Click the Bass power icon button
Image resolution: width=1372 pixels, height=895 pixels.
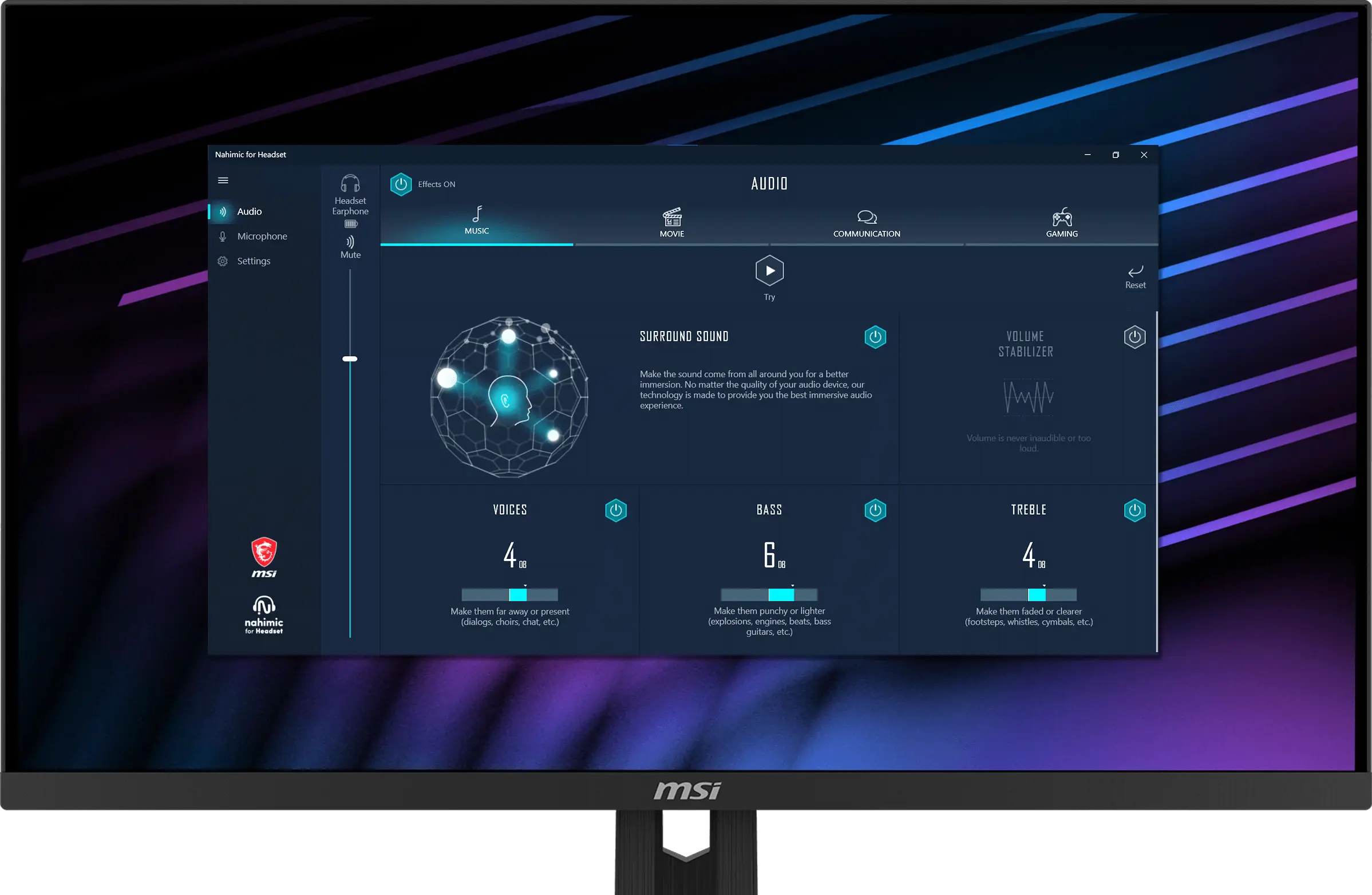click(x=875, y=509)
